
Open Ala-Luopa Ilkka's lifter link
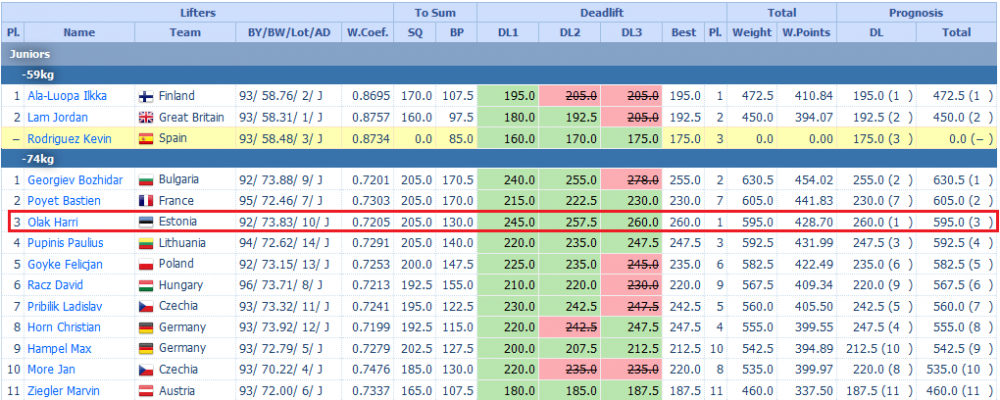pos(67,96)
